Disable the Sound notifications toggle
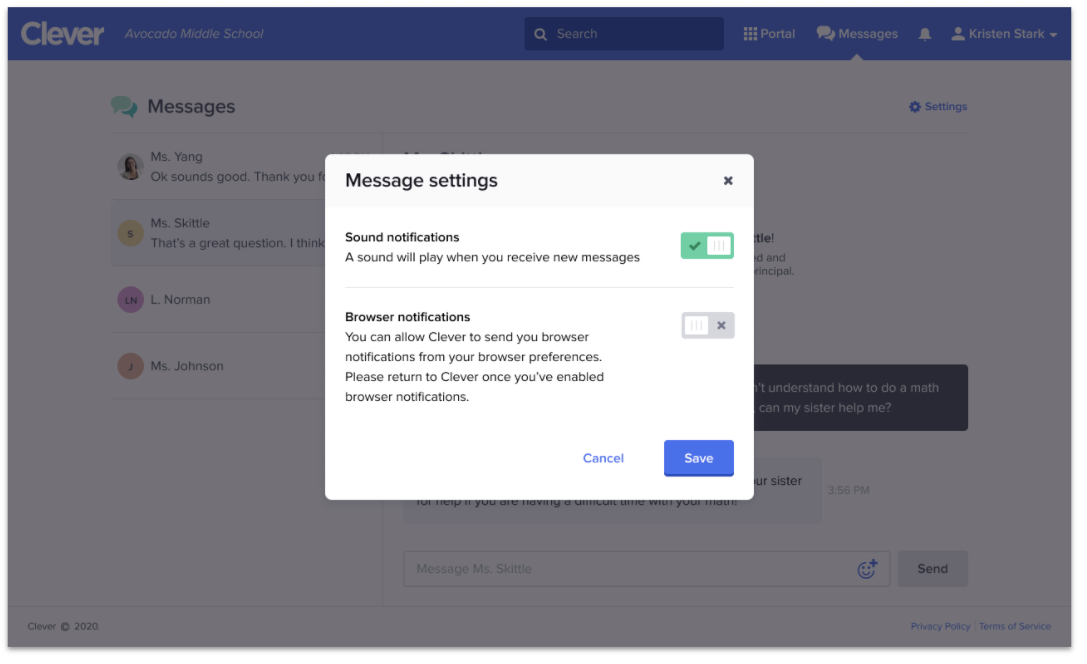 tap(707, 246)
